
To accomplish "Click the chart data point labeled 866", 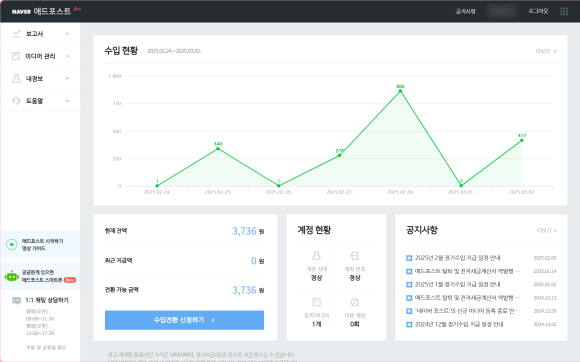I will tap(400, 91).
